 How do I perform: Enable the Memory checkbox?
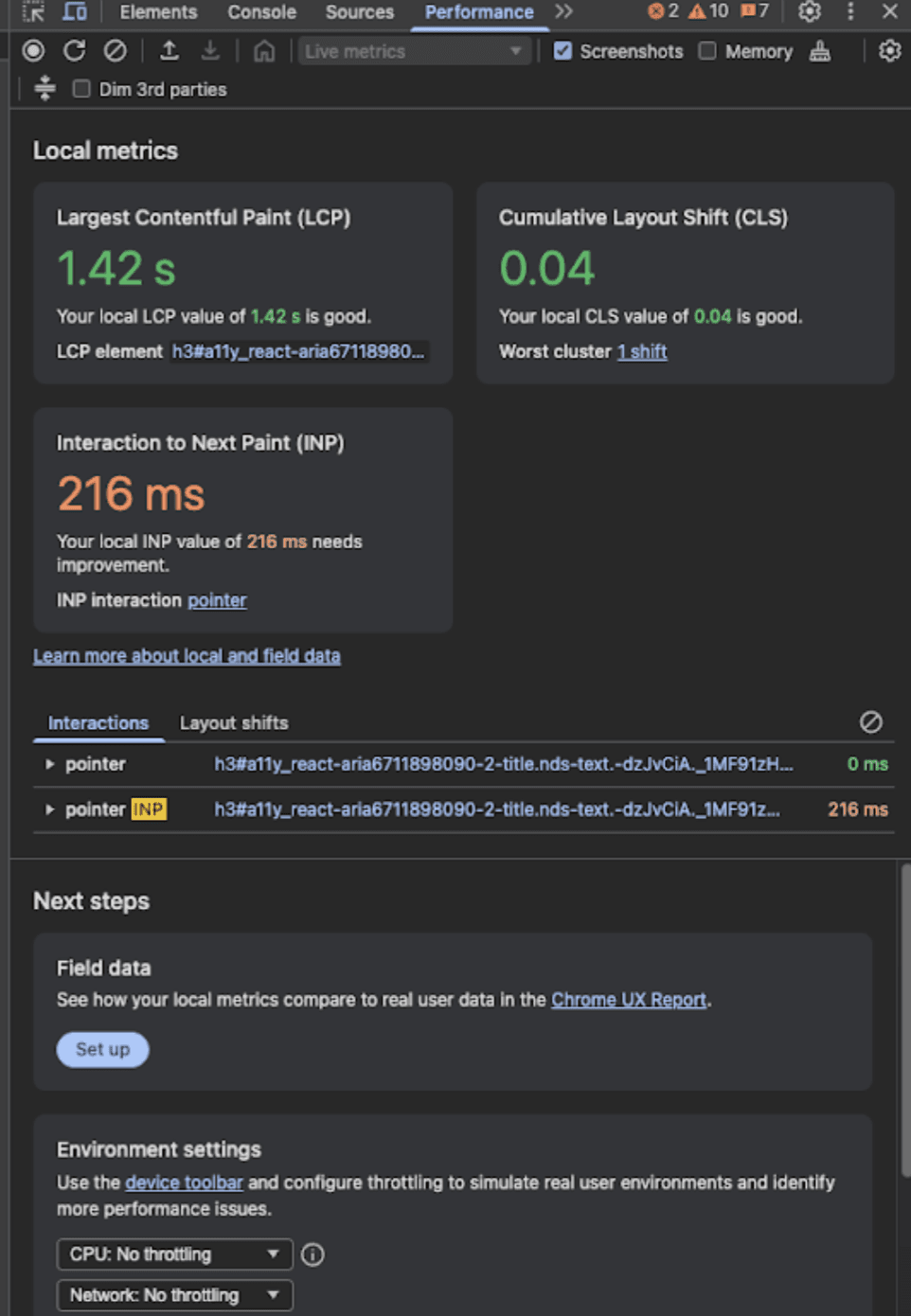(x=707, y=51)
